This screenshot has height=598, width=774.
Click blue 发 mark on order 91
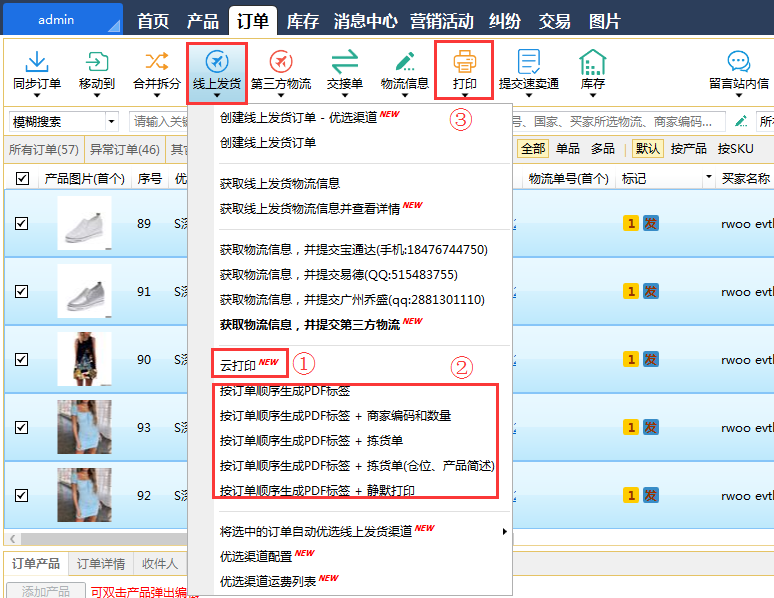pos(651,291)
